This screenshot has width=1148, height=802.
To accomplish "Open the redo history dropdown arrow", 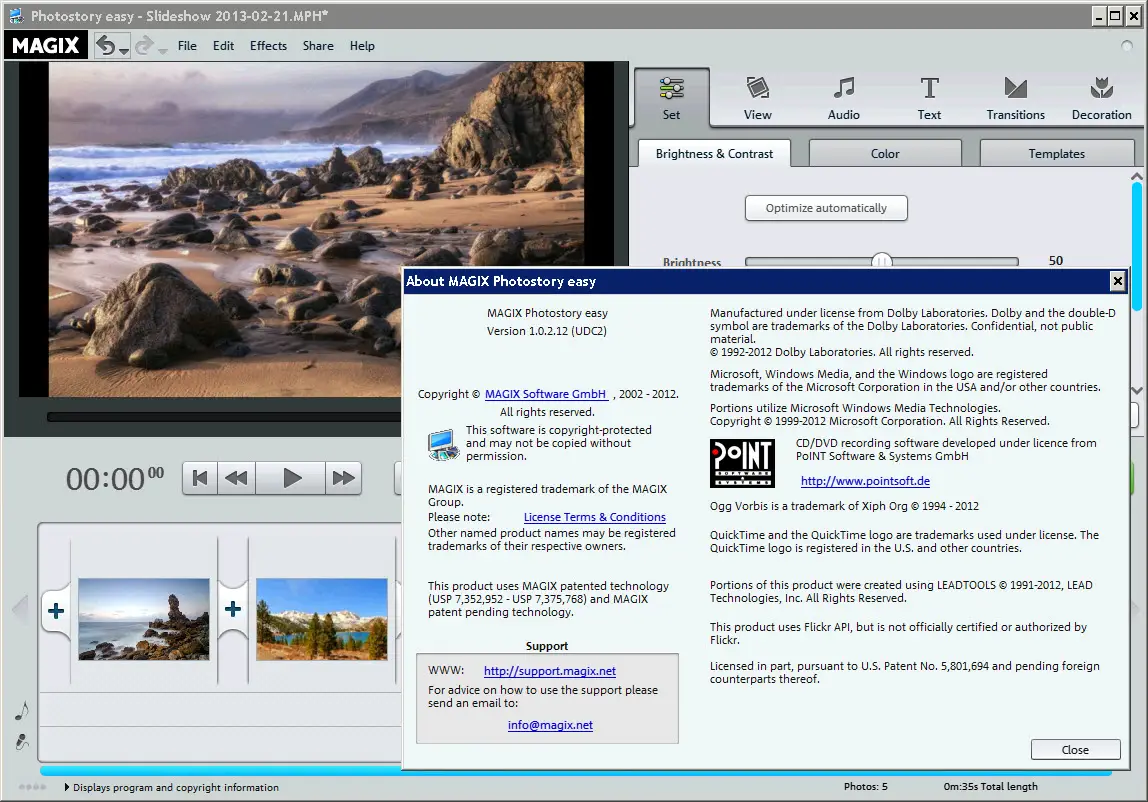I will (x=163, y=51).
